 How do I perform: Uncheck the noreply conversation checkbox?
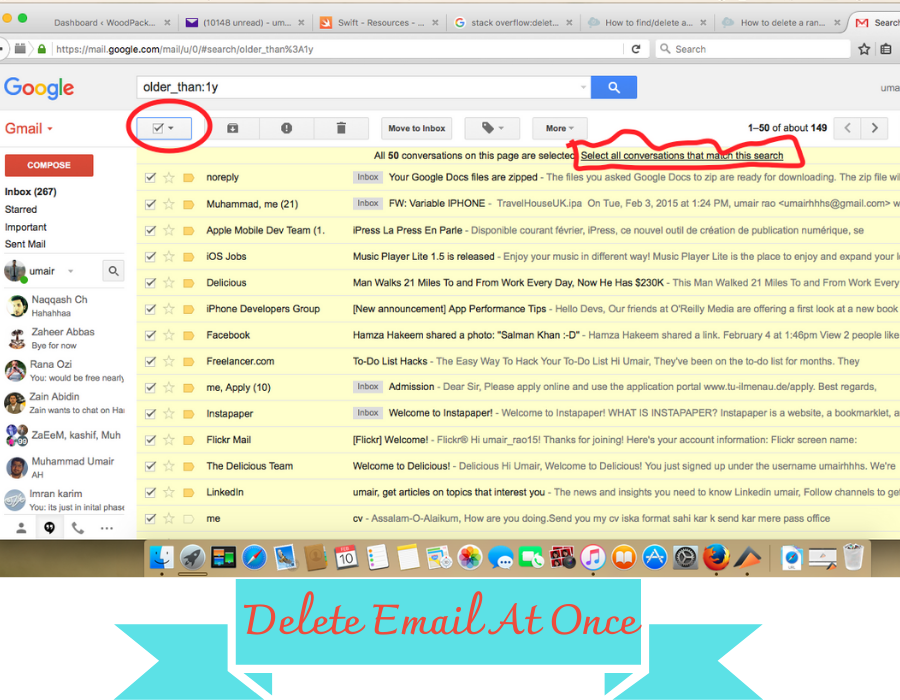(150, 177)
